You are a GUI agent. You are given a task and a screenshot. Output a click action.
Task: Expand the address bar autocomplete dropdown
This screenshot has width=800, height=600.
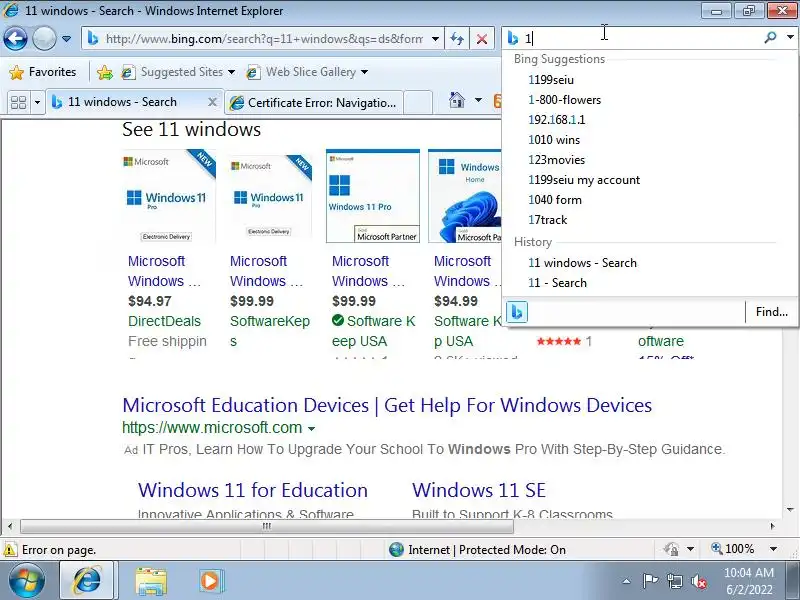click(x=435, y=39)
